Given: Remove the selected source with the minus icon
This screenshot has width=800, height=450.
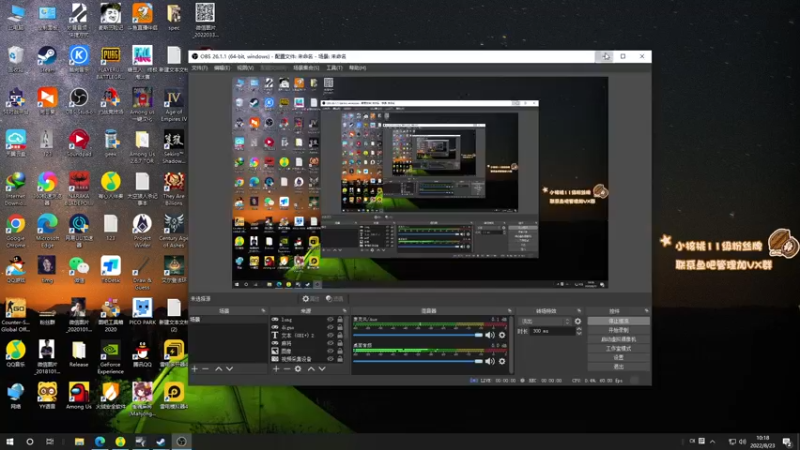Looking at the screenshot, I should 287,369.
